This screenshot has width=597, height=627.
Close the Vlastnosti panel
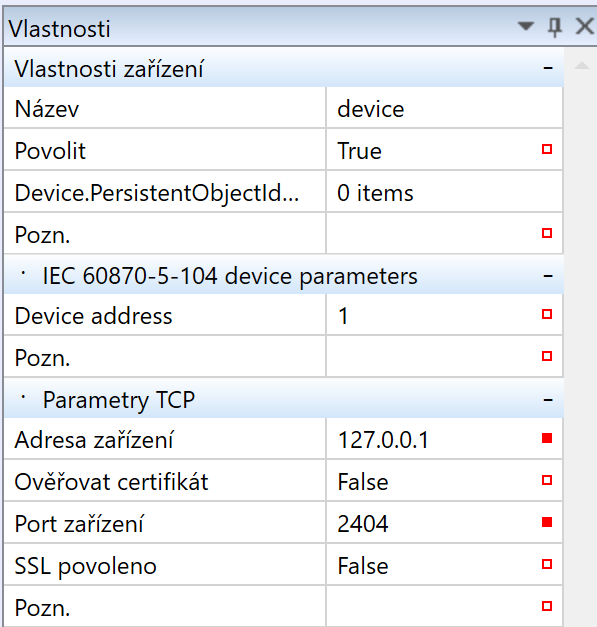pos(585,27)
